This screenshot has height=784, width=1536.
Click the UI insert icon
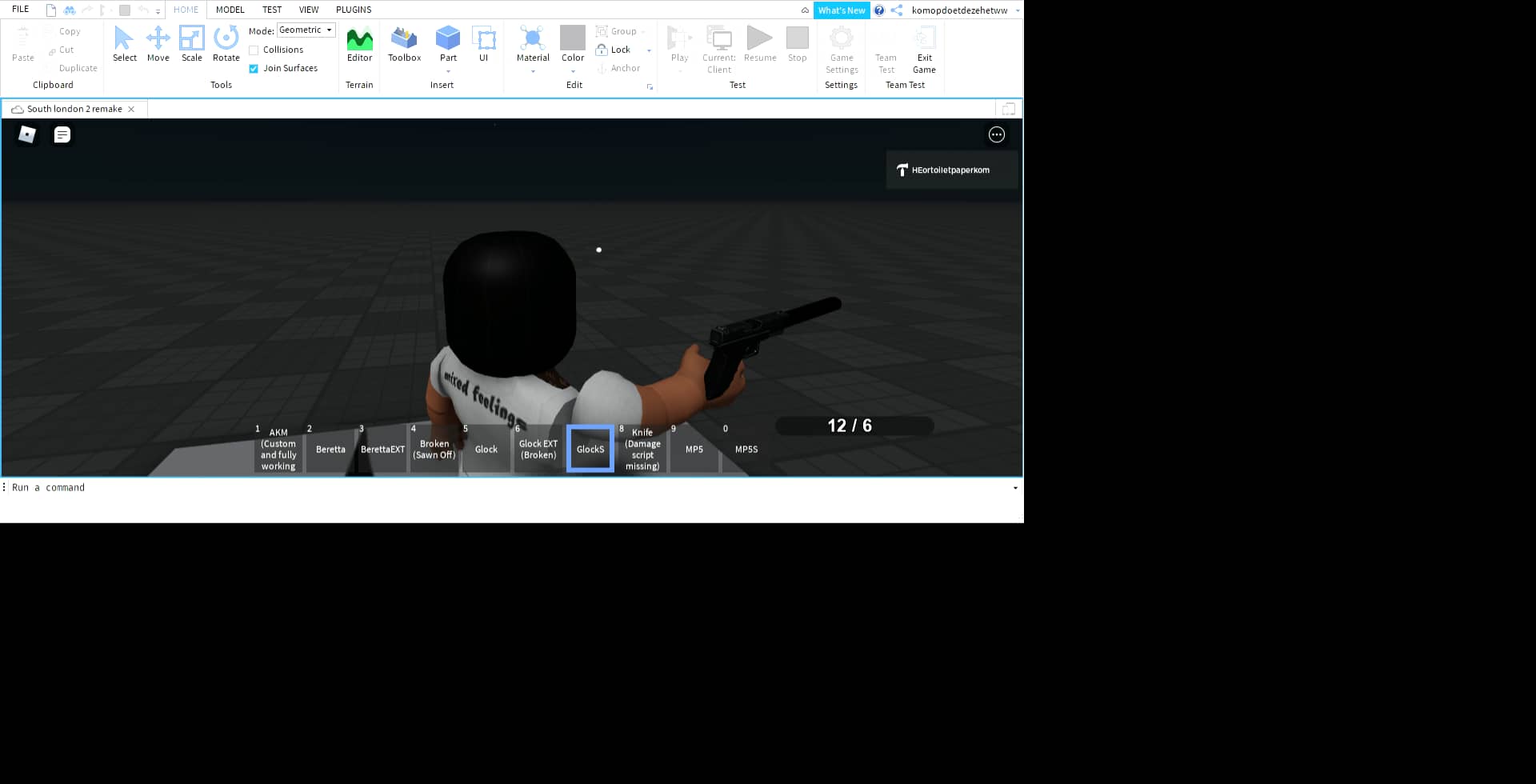(x=484, y=40)
